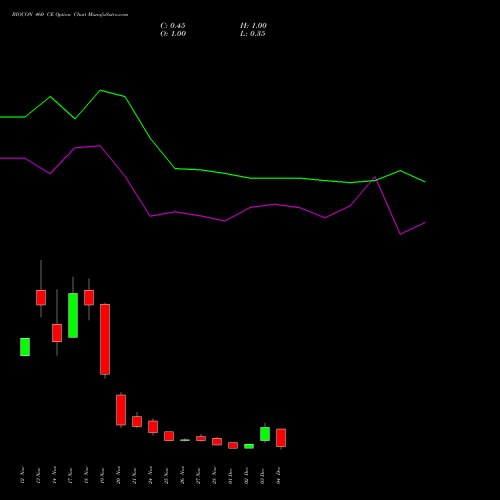Click the 28 Nov date label
Screen dimensions: 500x500
214,475
